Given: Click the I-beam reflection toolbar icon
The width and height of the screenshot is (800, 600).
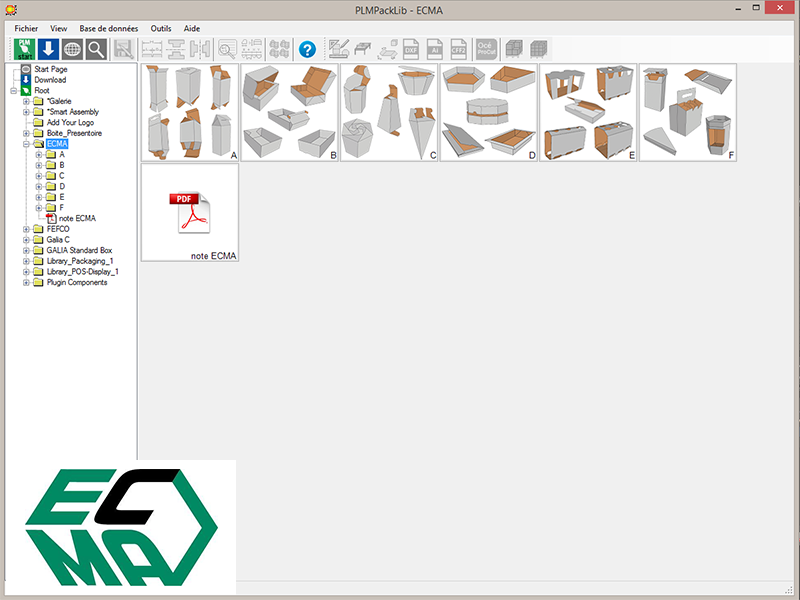Looking at the screenshot, I should (x=176, y=49).
